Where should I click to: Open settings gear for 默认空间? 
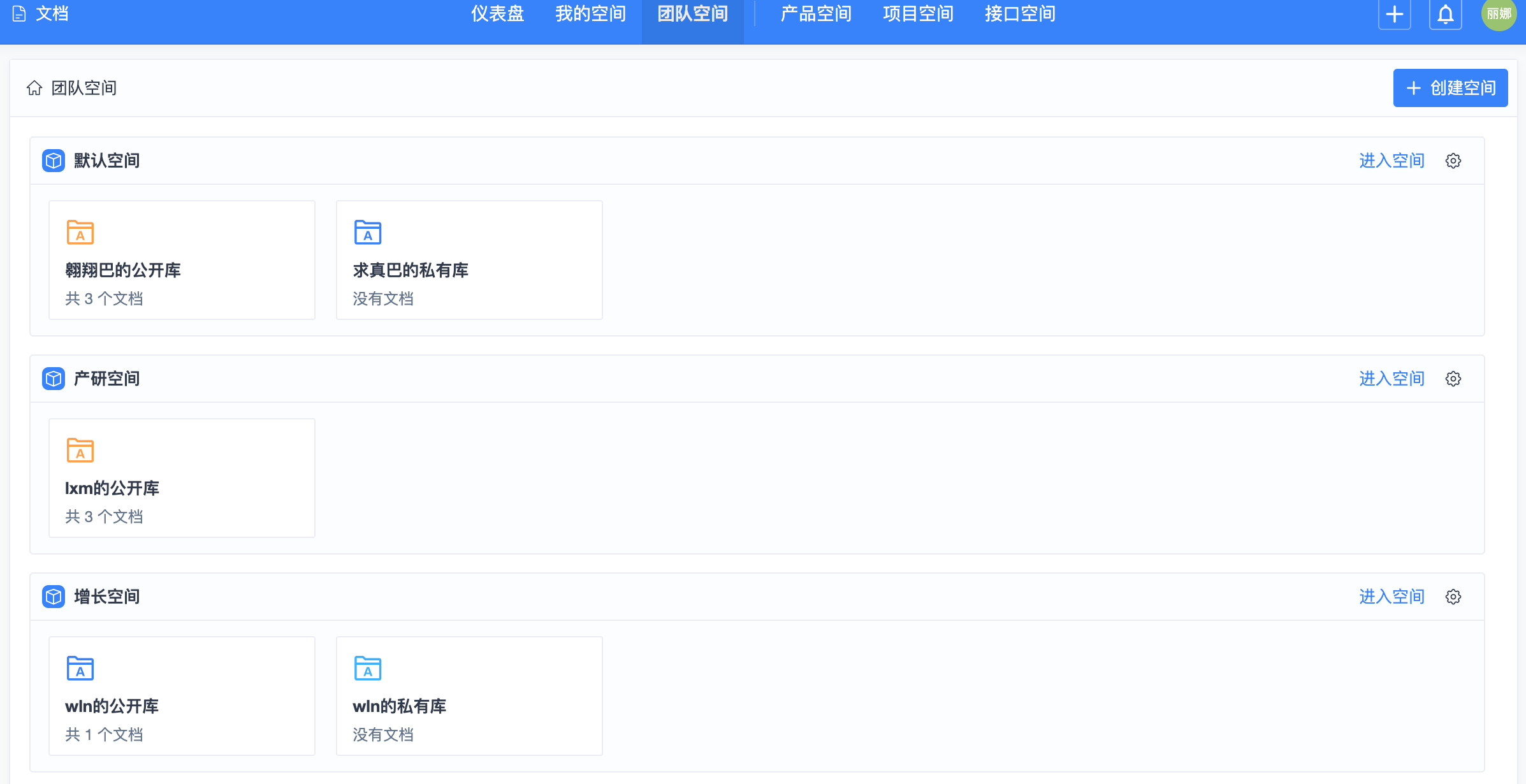click(1453, 161)
